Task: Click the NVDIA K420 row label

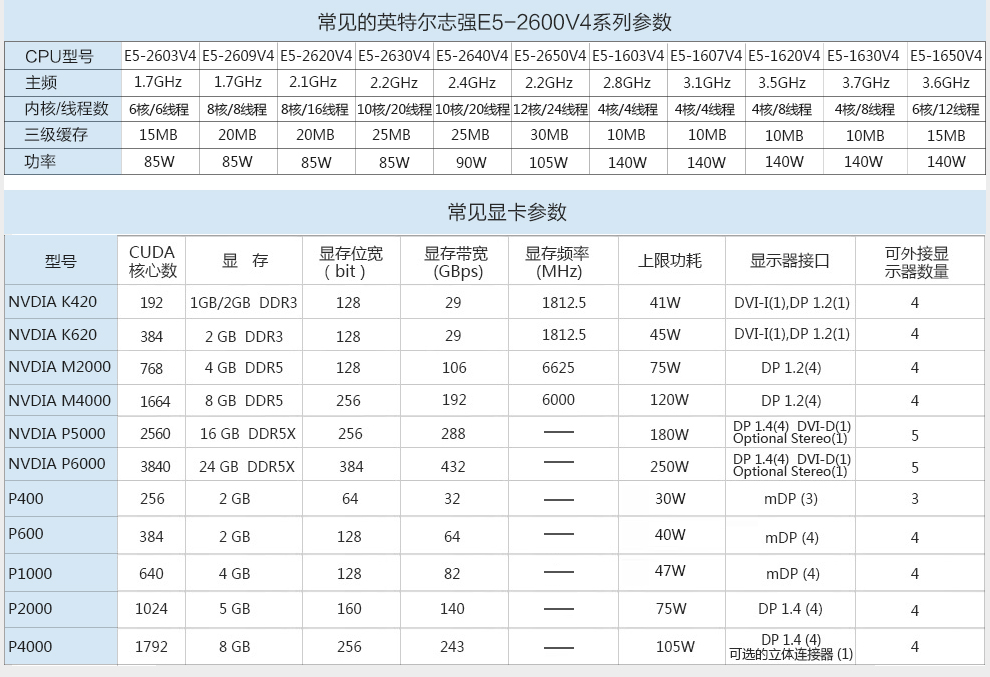Action: (x=52, y=302)
